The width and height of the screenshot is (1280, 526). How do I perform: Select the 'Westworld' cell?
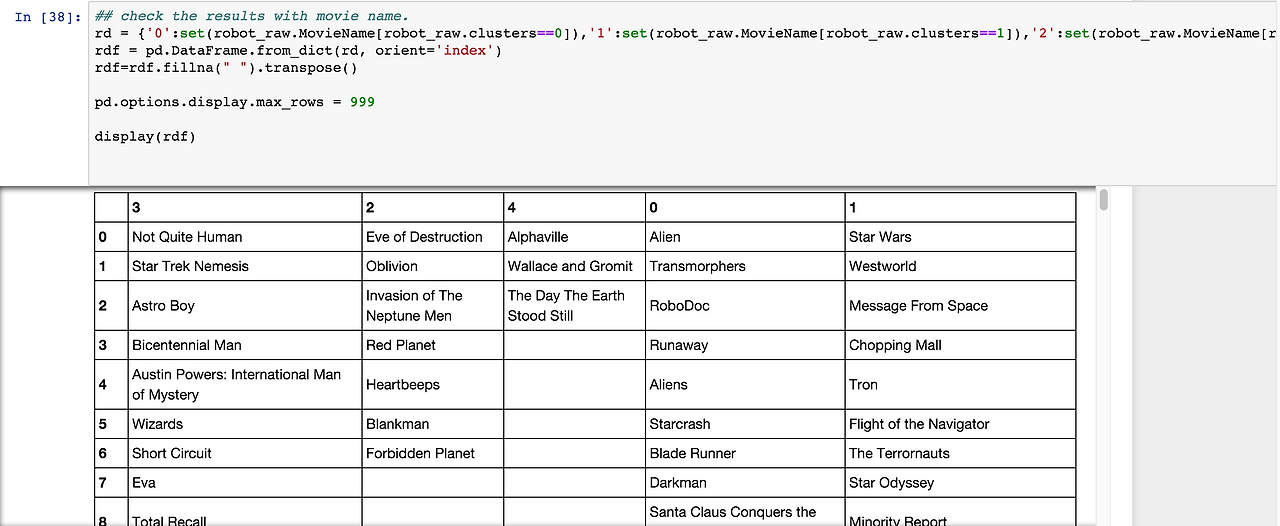960,266
